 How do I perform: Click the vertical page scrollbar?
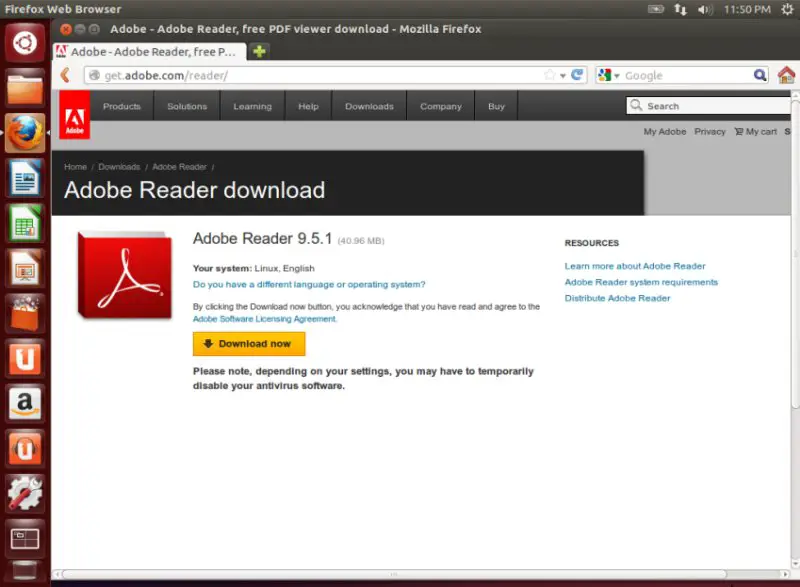point(795,253)
